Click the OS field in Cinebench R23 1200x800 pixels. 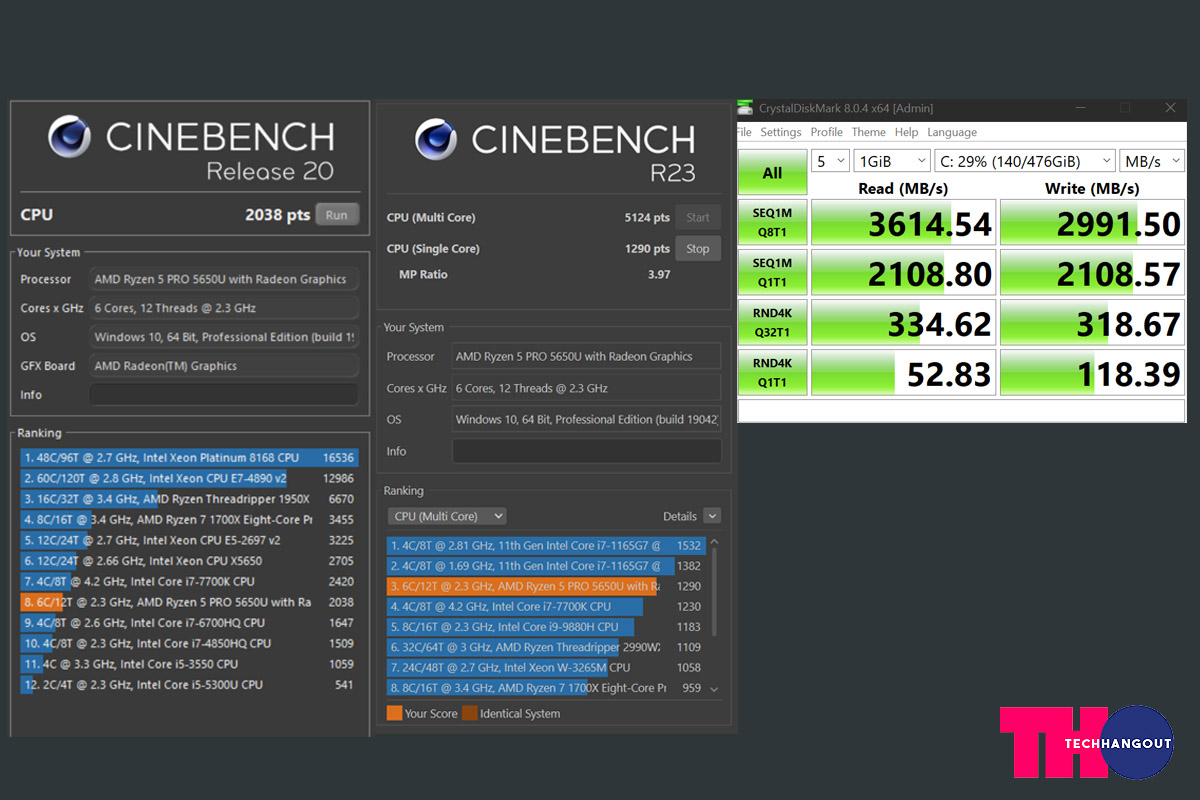click(587, 420)
